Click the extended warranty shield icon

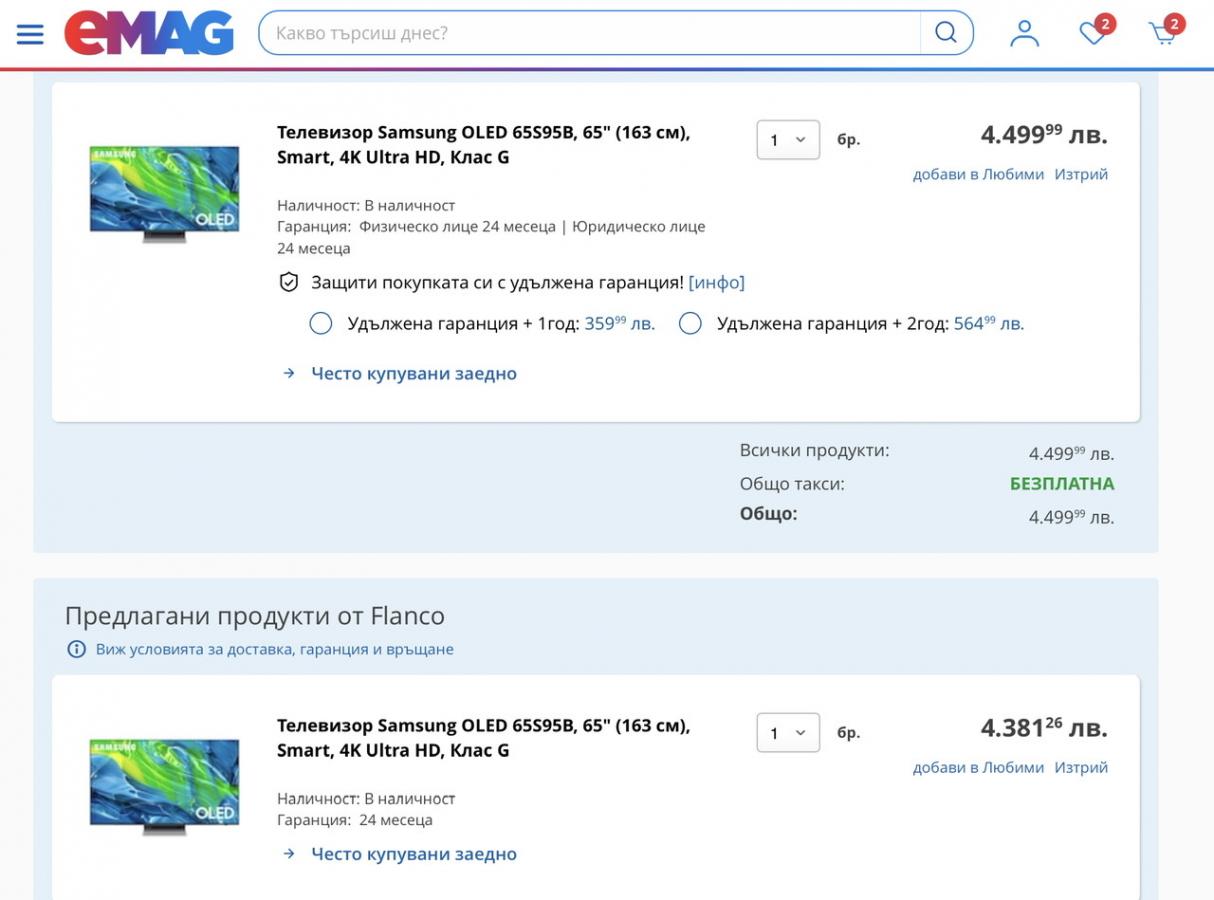(289, 283)
